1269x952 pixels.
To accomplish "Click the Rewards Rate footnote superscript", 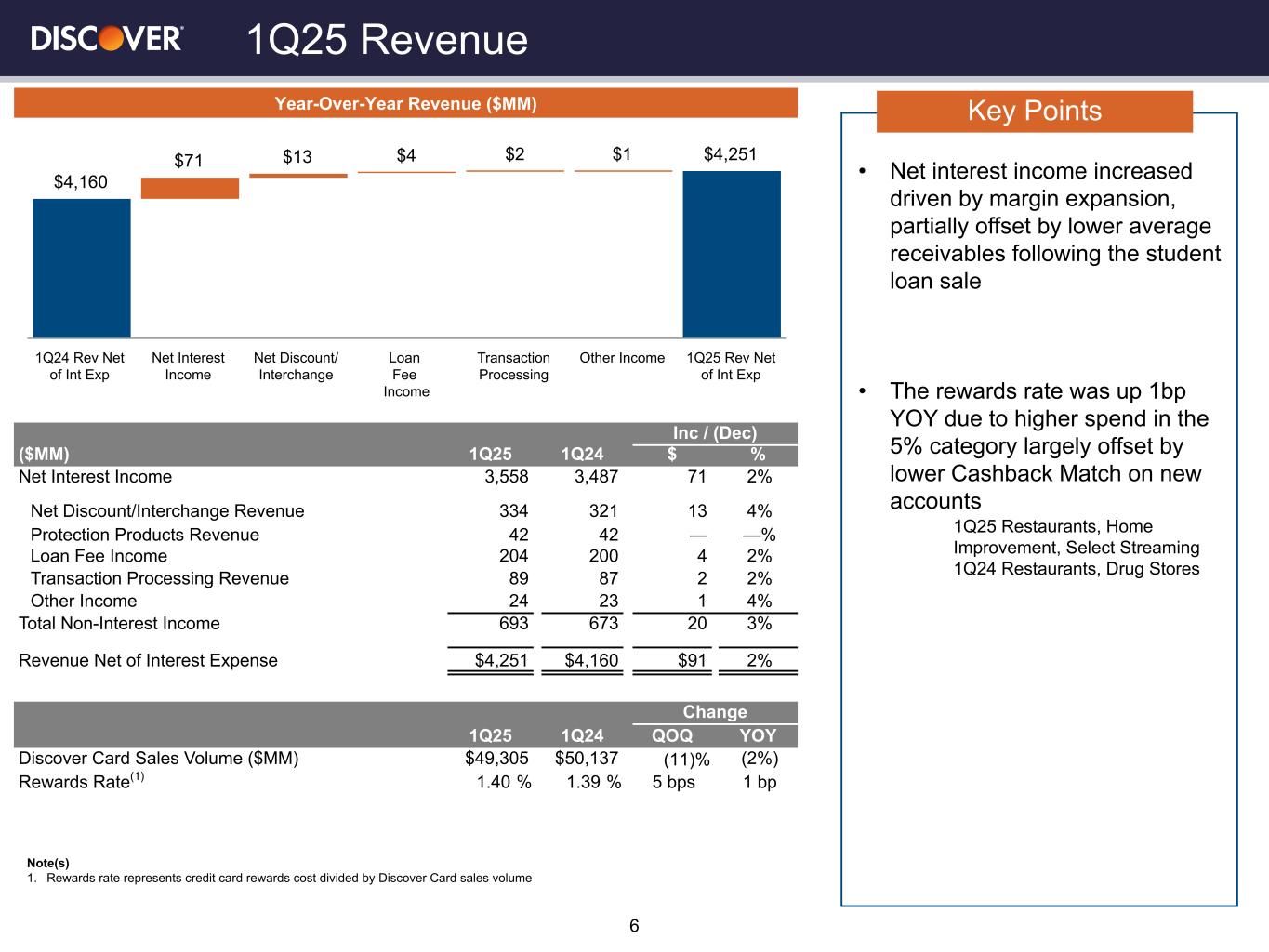I will click(137, 776).
